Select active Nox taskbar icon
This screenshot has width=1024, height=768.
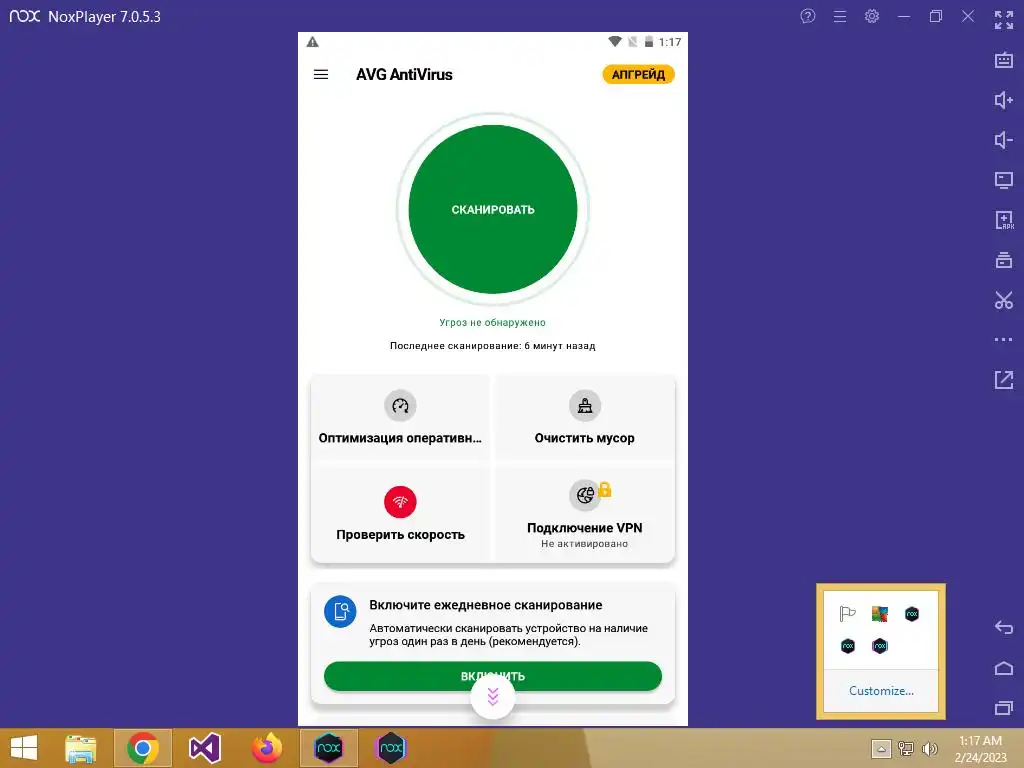[328, 748]
